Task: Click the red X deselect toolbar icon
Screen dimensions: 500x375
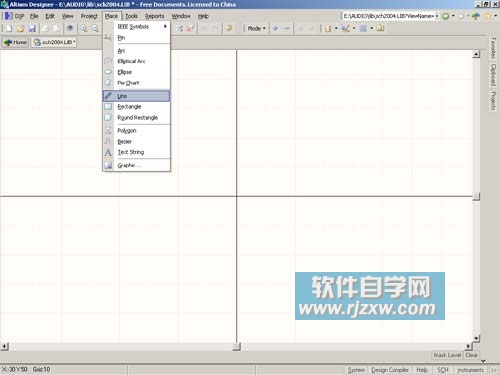Action: click(190, 29)
